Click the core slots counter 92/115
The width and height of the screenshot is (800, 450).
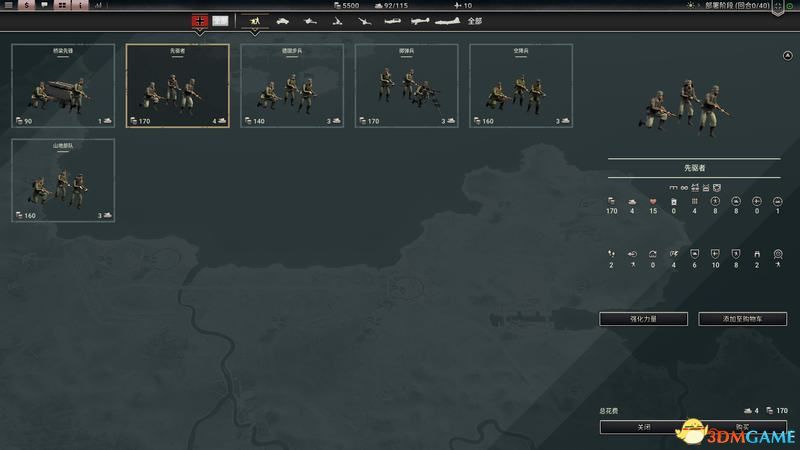point(391,6)
